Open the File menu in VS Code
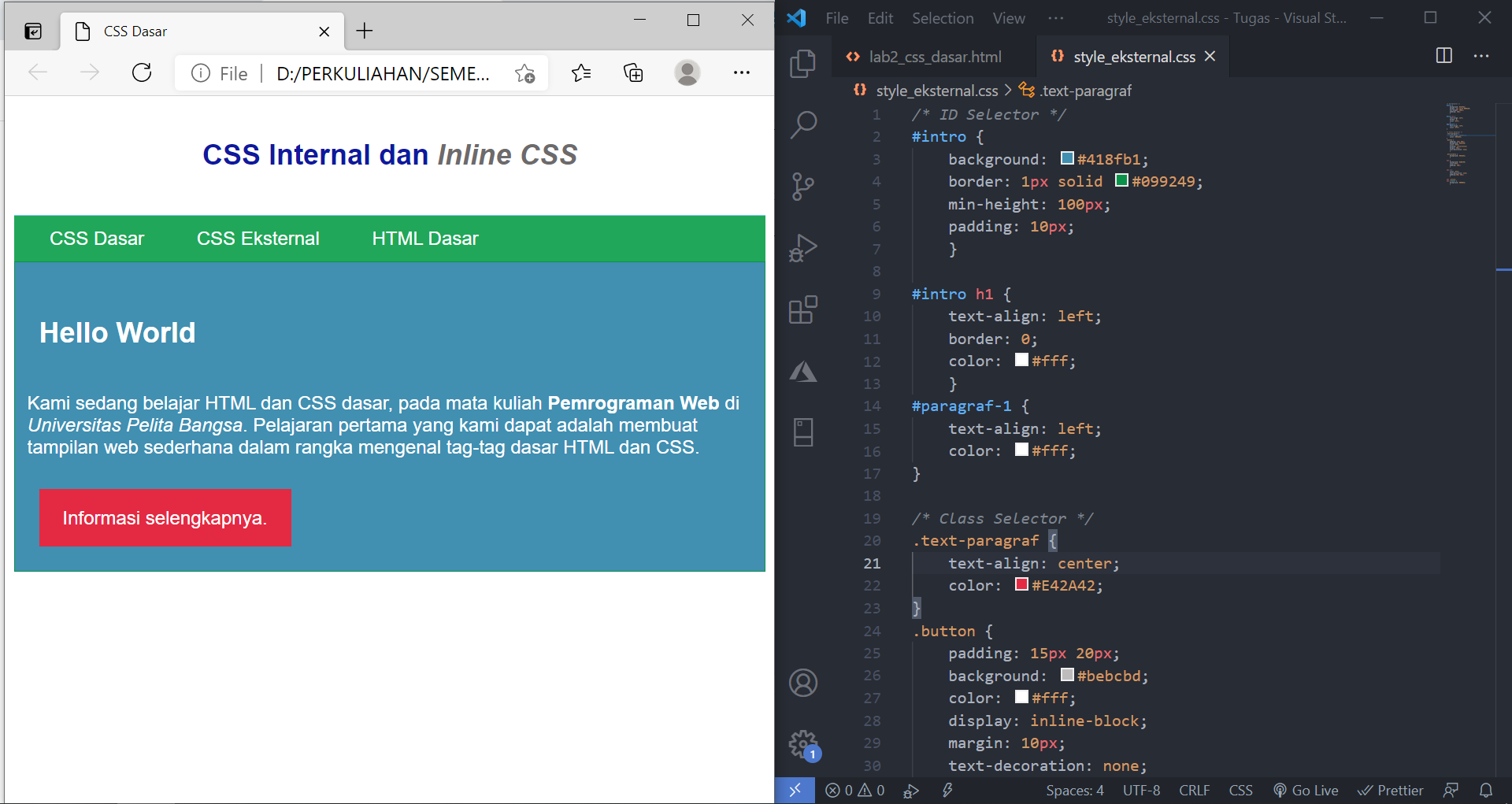 [x=836, y=17]
